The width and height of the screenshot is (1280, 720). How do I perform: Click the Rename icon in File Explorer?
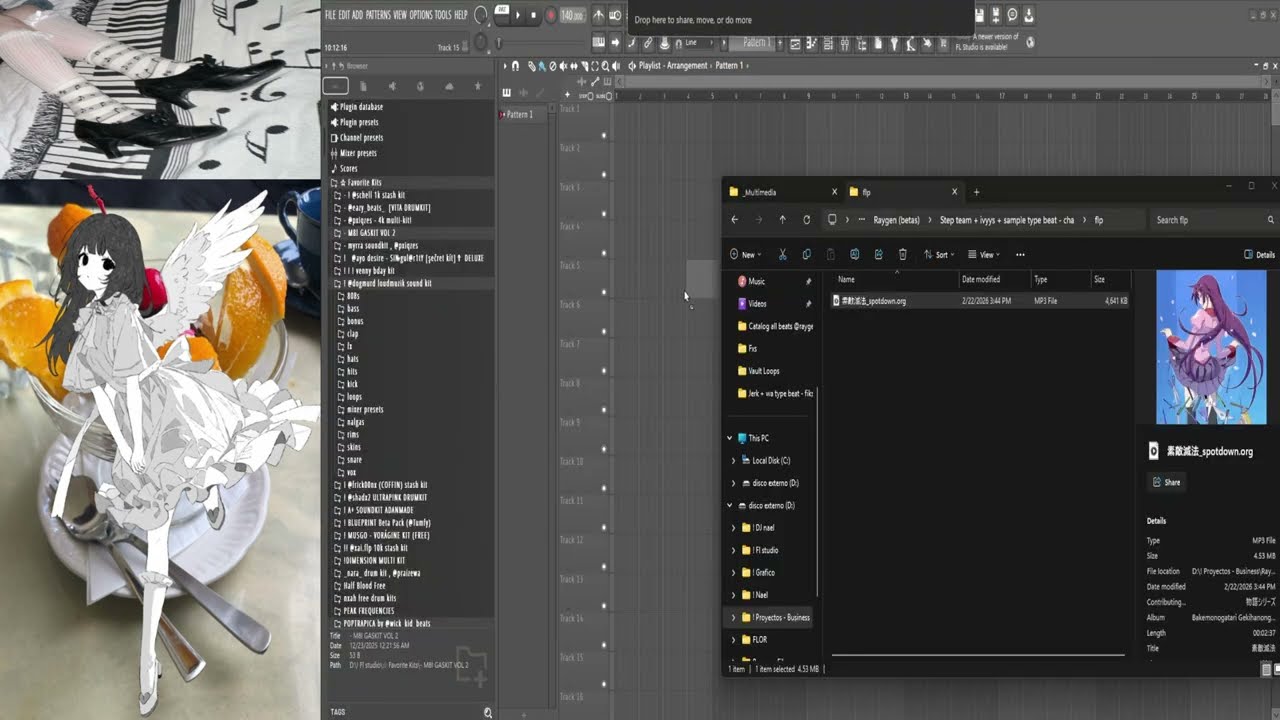click(x=854, y=255)
